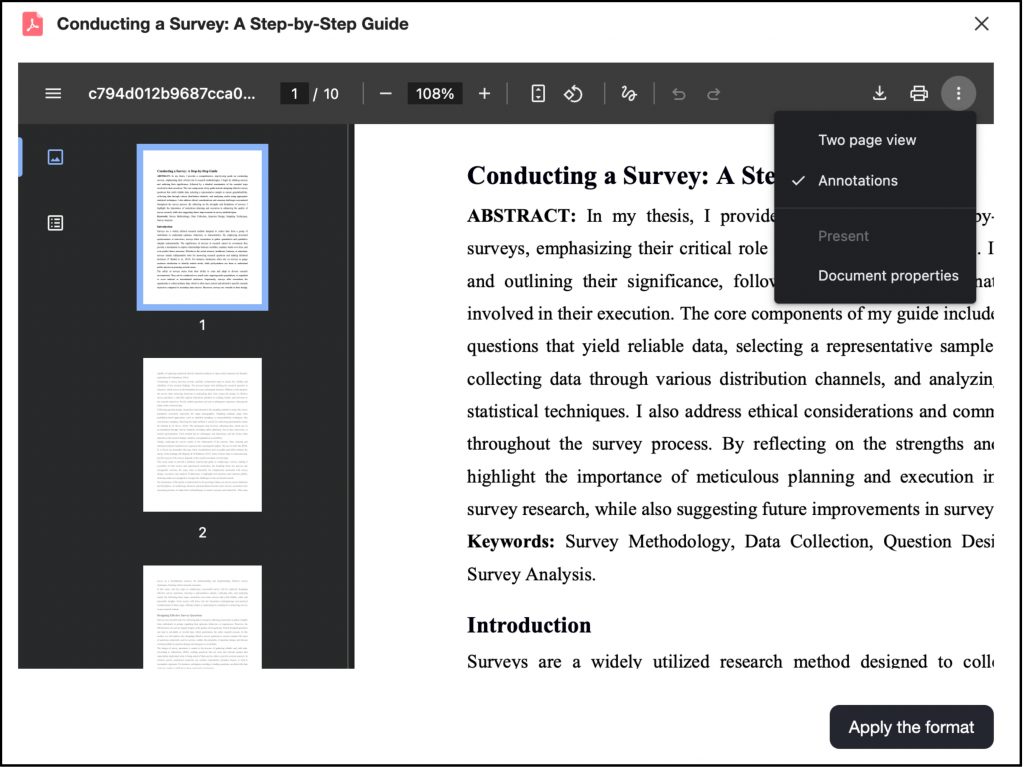Image resolution: width=1024 pixels, height=767 pixels.
Task: Click the page number field
Action: [x=294, y=93]
